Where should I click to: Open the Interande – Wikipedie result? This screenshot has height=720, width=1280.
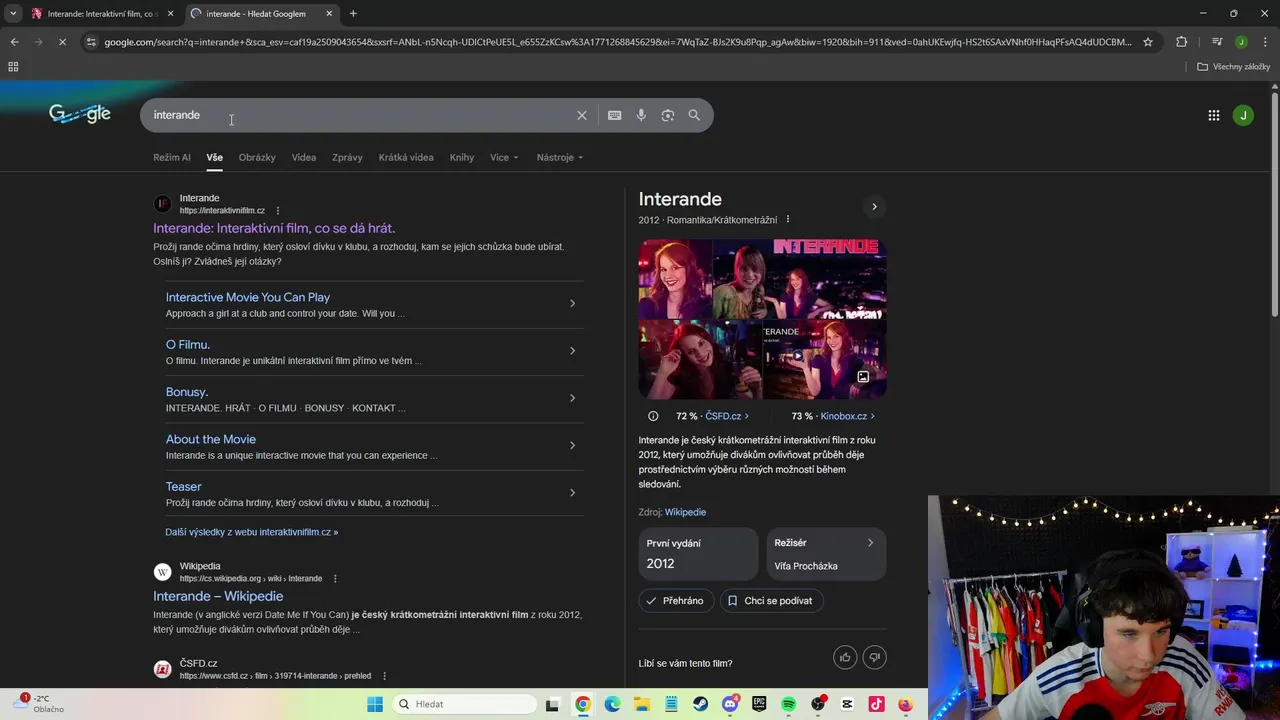point(218,596)
